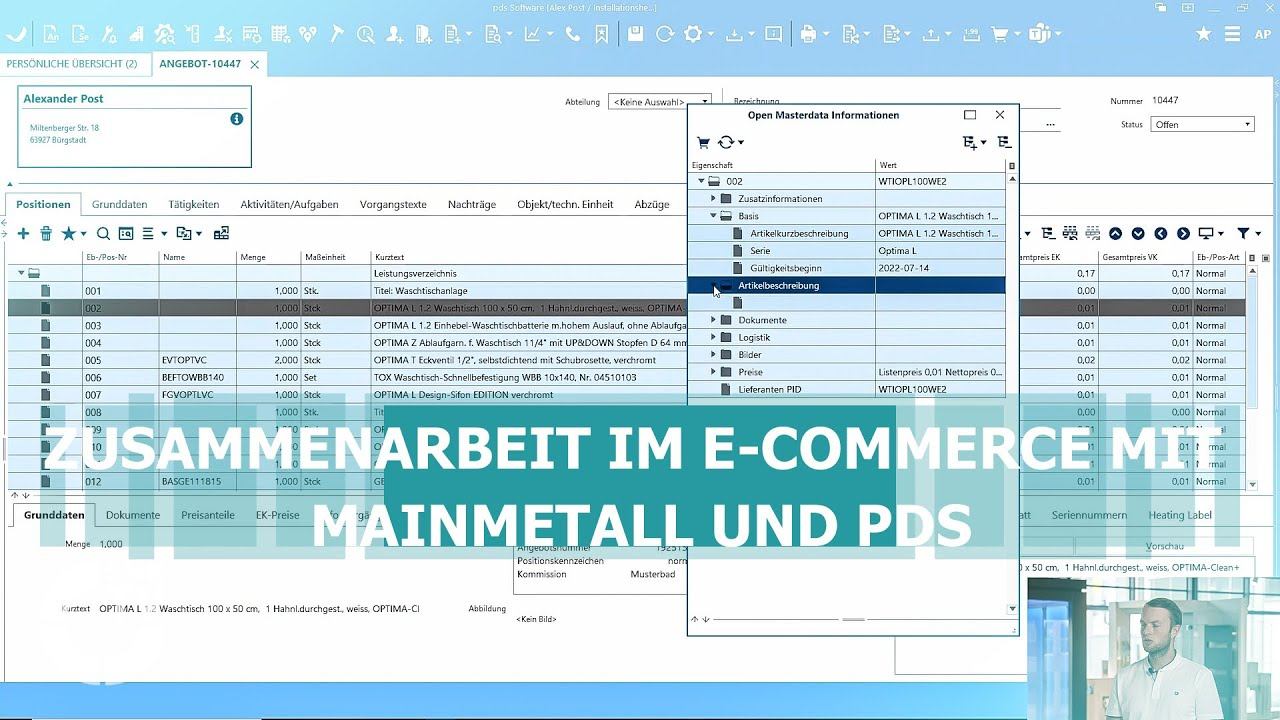Click the AP user initials button
The width and height of the screenshot is (1280, 720).
(1262, 34)
